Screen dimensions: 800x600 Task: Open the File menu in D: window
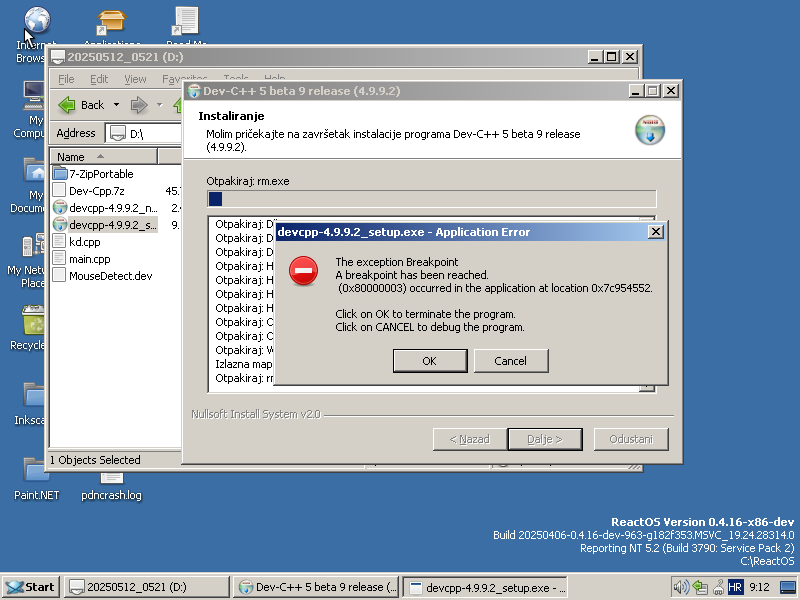pos(66,79)
